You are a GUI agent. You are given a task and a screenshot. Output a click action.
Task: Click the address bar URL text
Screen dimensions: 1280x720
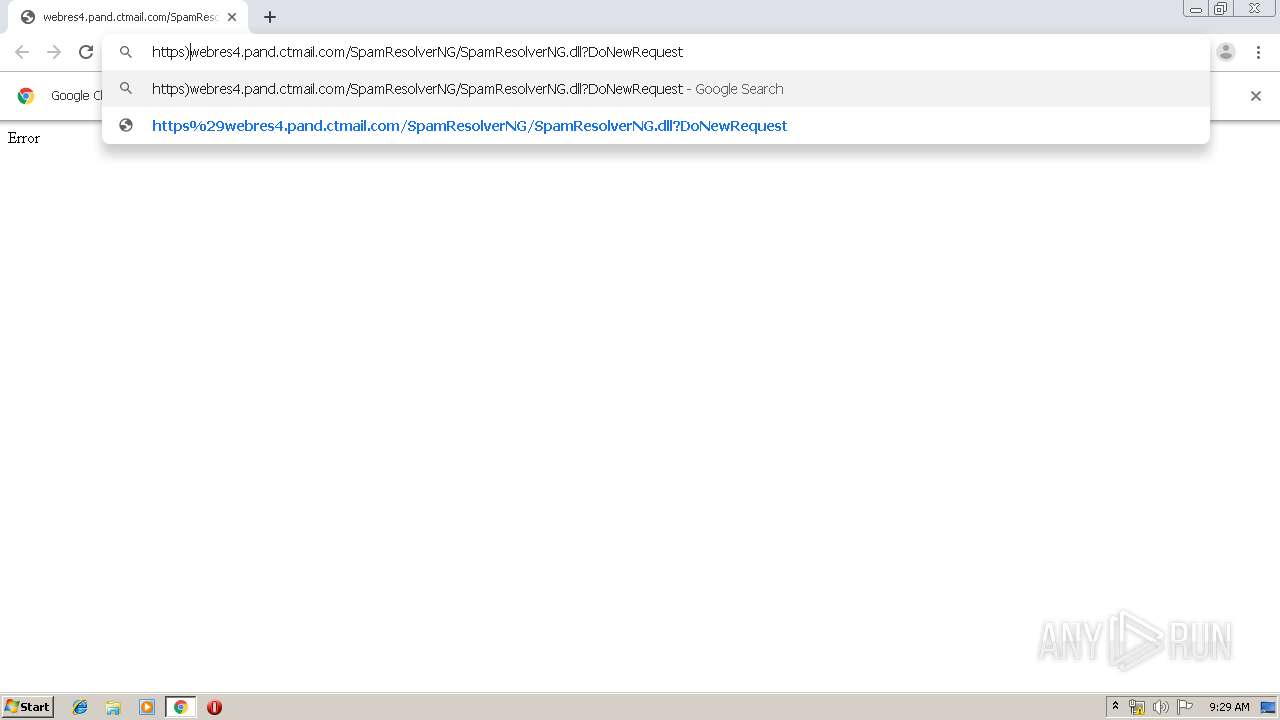pos(417,52)
